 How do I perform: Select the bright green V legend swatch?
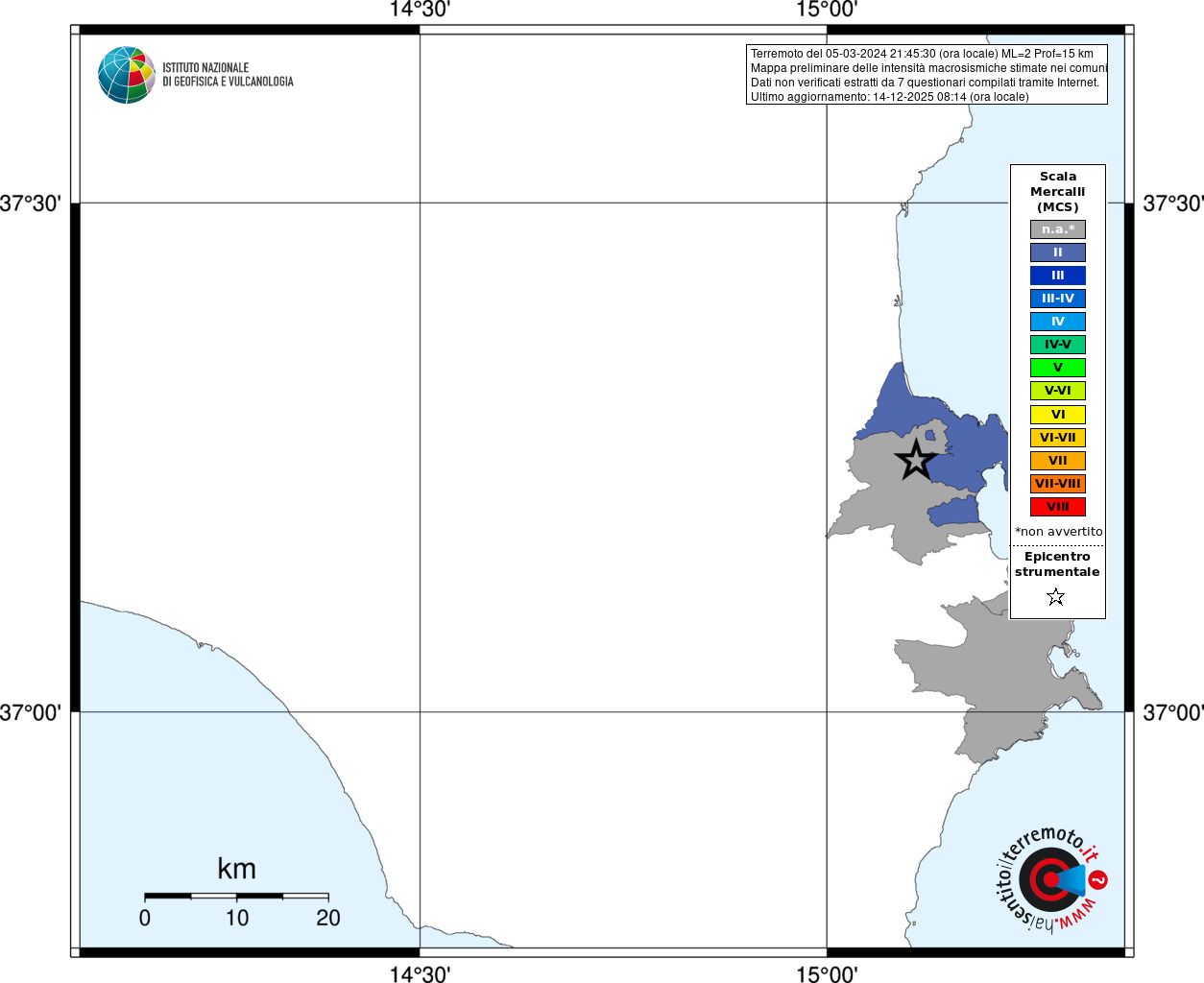tap(1058, 368)
